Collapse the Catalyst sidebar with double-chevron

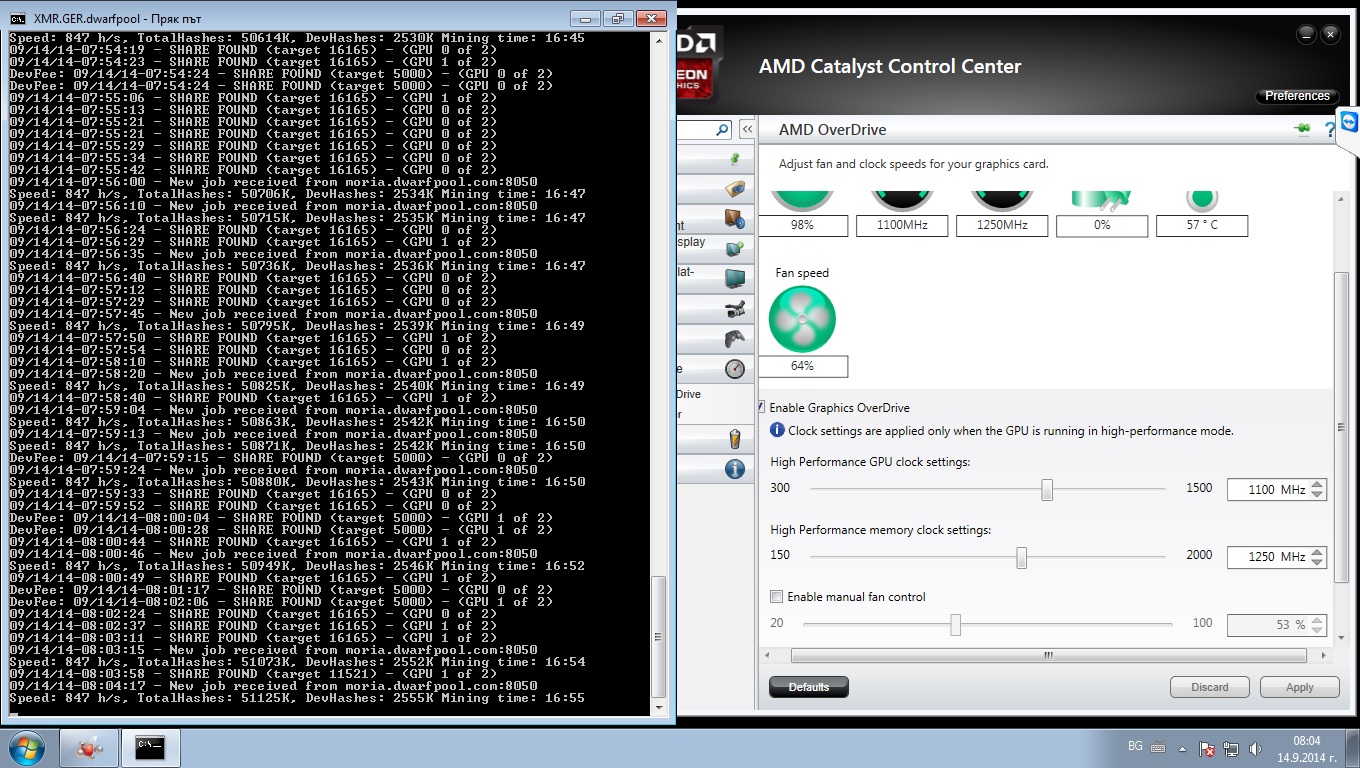point(747,129)
